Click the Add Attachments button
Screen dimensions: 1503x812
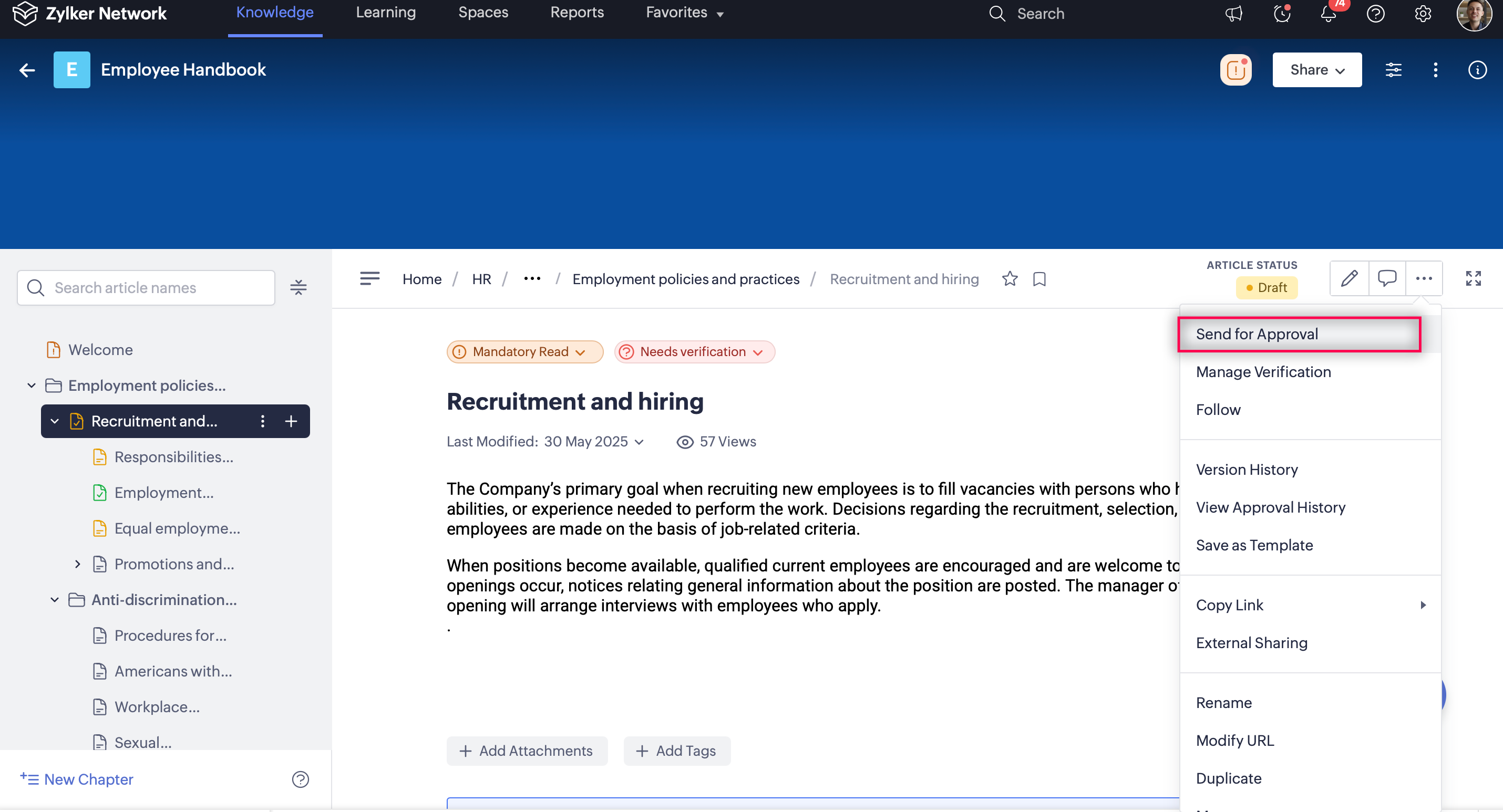coord(526,751)
